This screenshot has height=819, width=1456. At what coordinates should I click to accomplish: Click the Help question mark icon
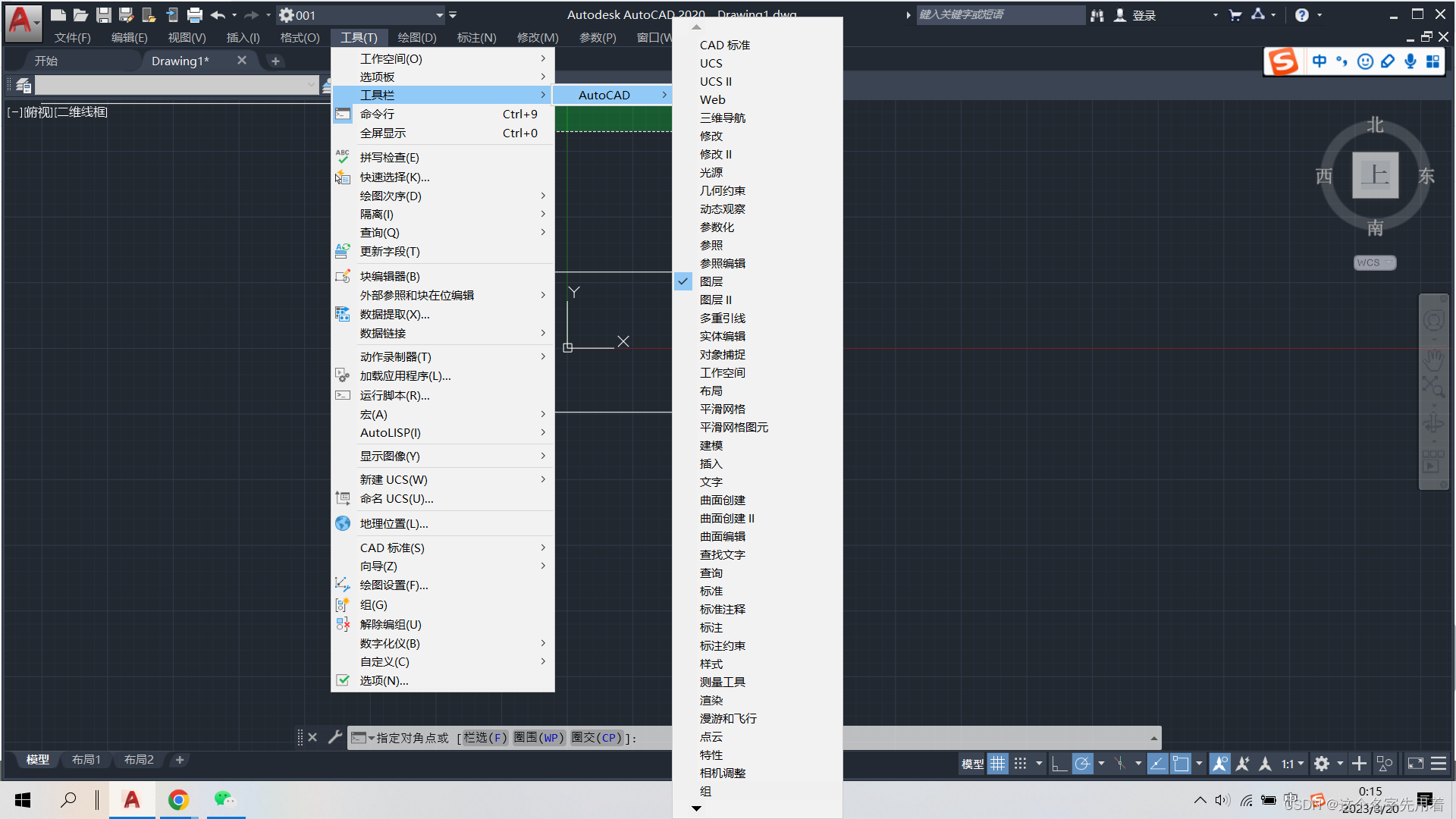coord(1302,15)
